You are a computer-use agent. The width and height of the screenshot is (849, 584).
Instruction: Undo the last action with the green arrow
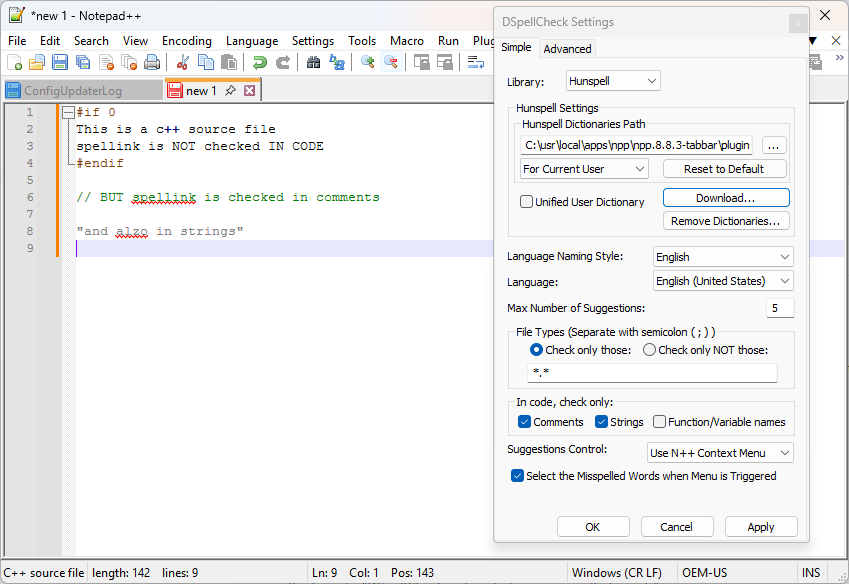pyautogui.click(x=260, y=63)
